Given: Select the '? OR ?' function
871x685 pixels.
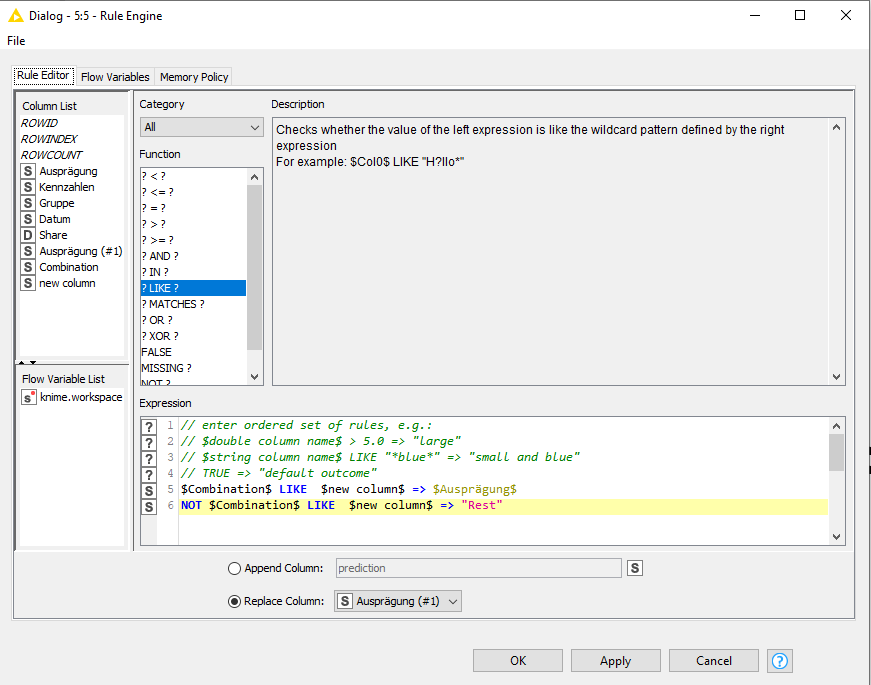Looking at the screenshot, I should pos(193,320).
